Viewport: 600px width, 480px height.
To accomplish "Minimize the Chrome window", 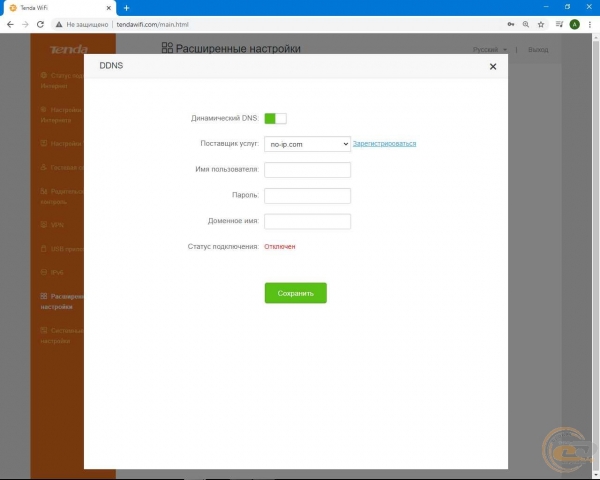I will click(546, 7).
